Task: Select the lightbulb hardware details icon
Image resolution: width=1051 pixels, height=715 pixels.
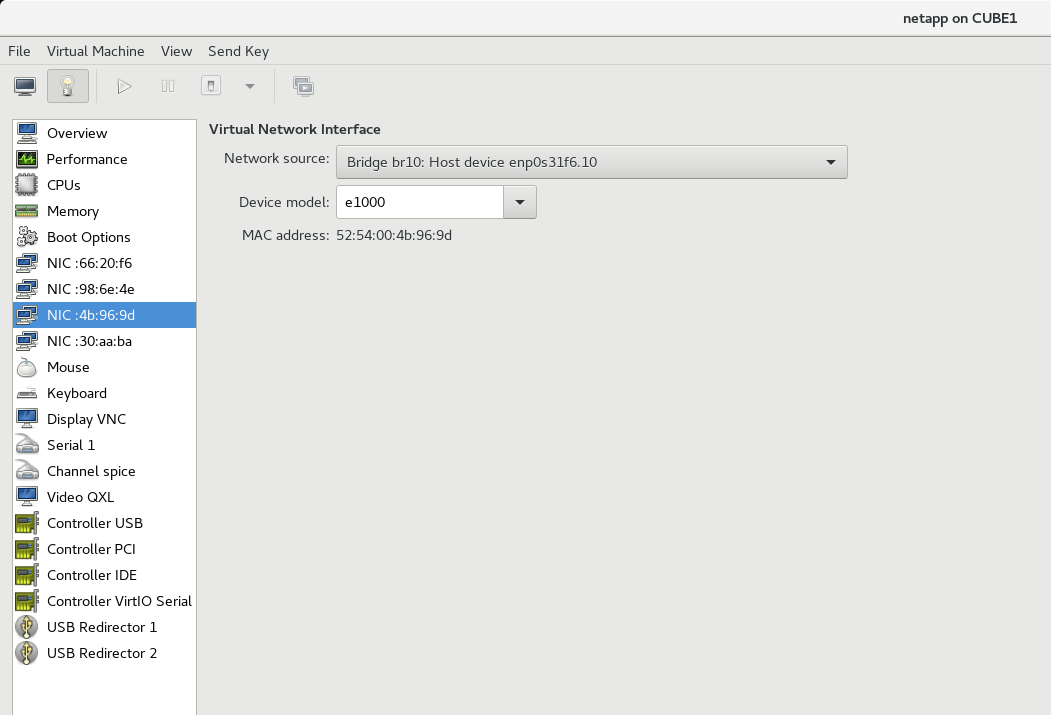Action: tap(66, 86)
